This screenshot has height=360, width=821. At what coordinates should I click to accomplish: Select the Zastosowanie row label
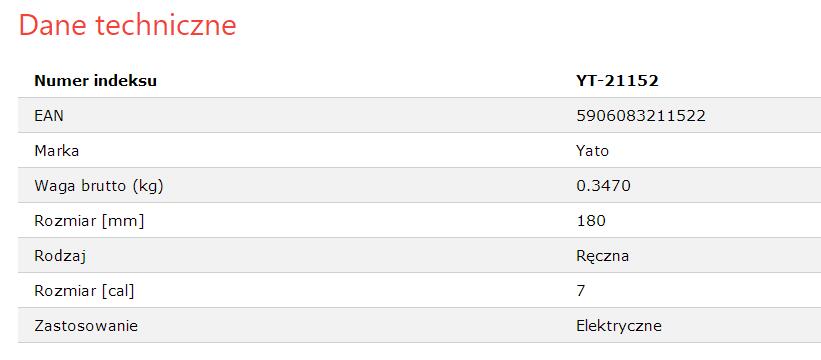(x=86, y=326)
